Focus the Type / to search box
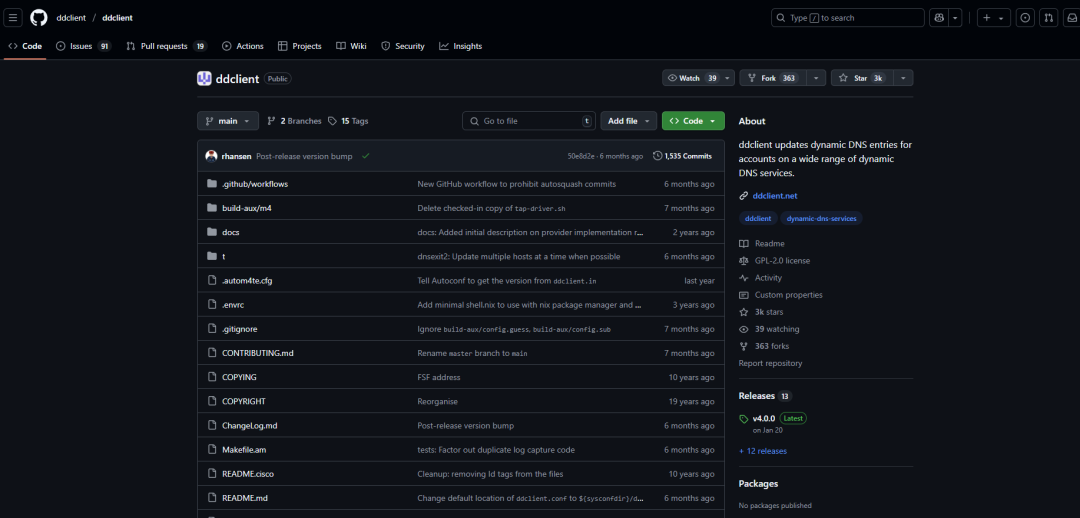Image resolution: width=1080 pixels, height=518 pixels. pyautogui.click(x=847, y=18)
